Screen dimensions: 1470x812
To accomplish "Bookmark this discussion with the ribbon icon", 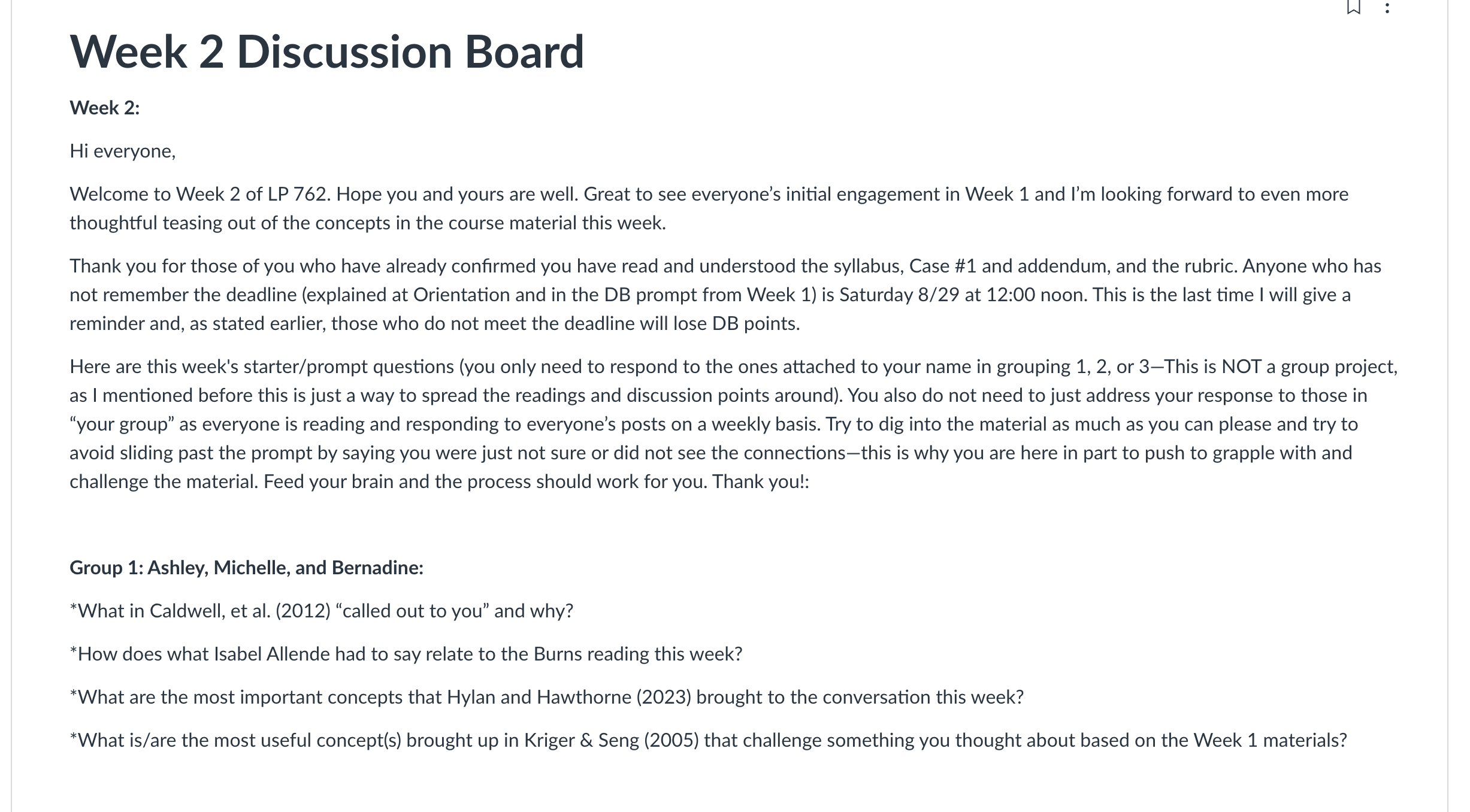I will (x=1353, y=7).
